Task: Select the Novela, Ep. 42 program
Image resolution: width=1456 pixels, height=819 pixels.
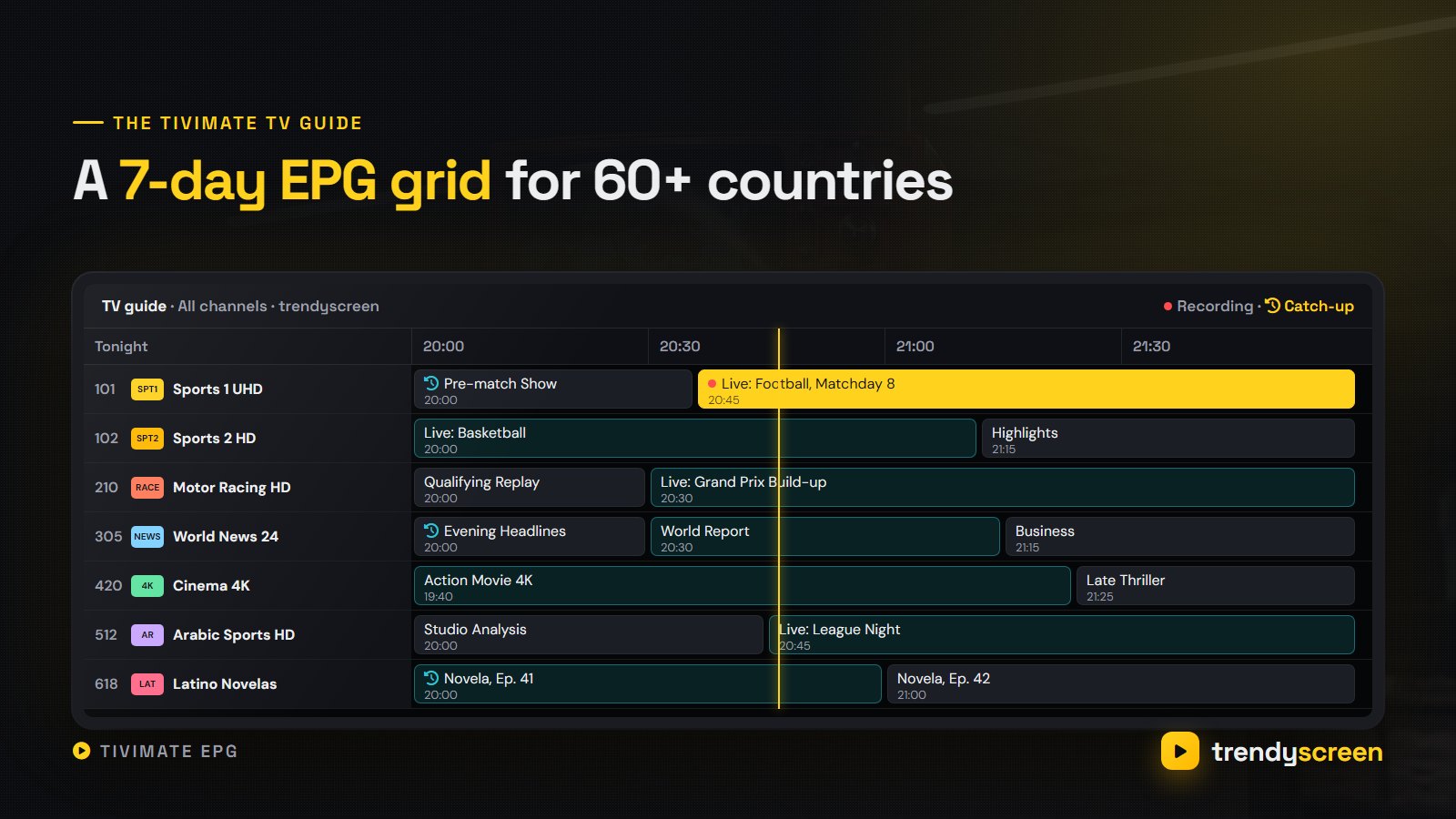Action: tap(1121, 684)
